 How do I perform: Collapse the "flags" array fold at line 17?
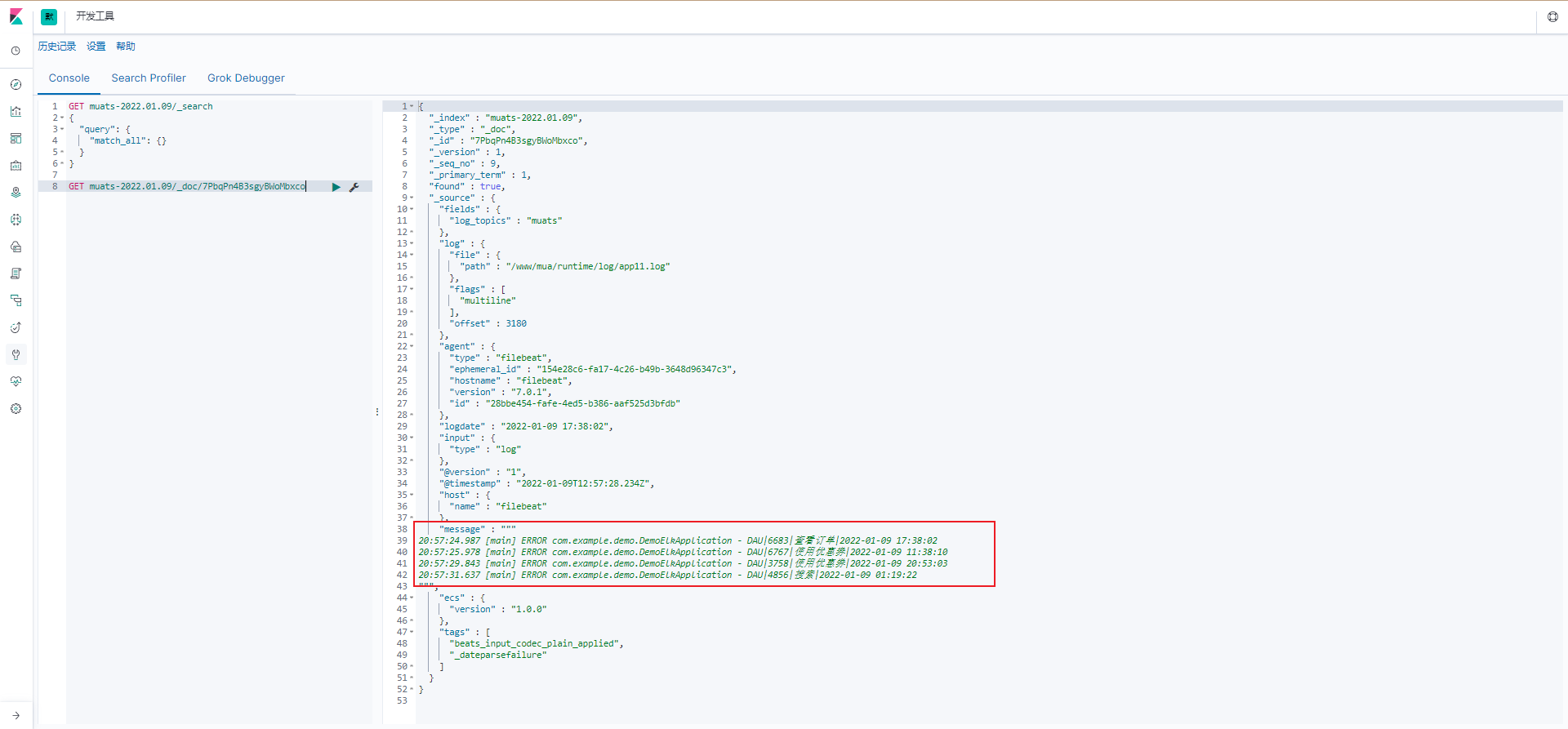[412, 289]
